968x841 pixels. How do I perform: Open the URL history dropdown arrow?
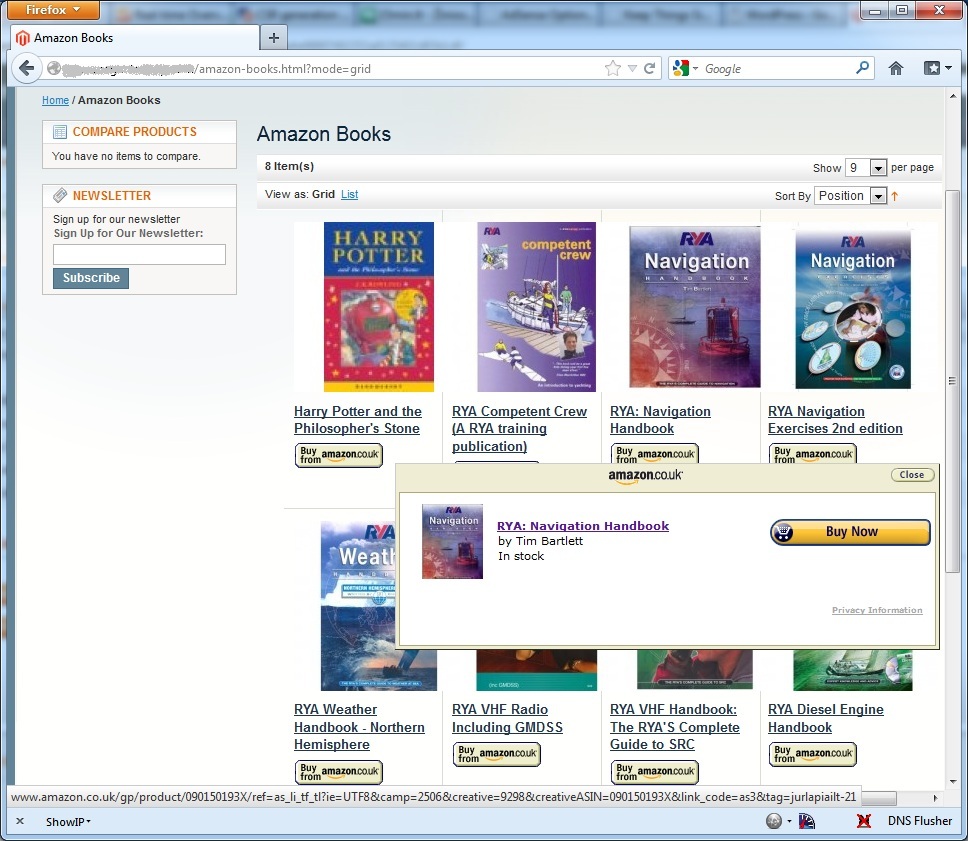pyautogui.click(x=632, y=69)
